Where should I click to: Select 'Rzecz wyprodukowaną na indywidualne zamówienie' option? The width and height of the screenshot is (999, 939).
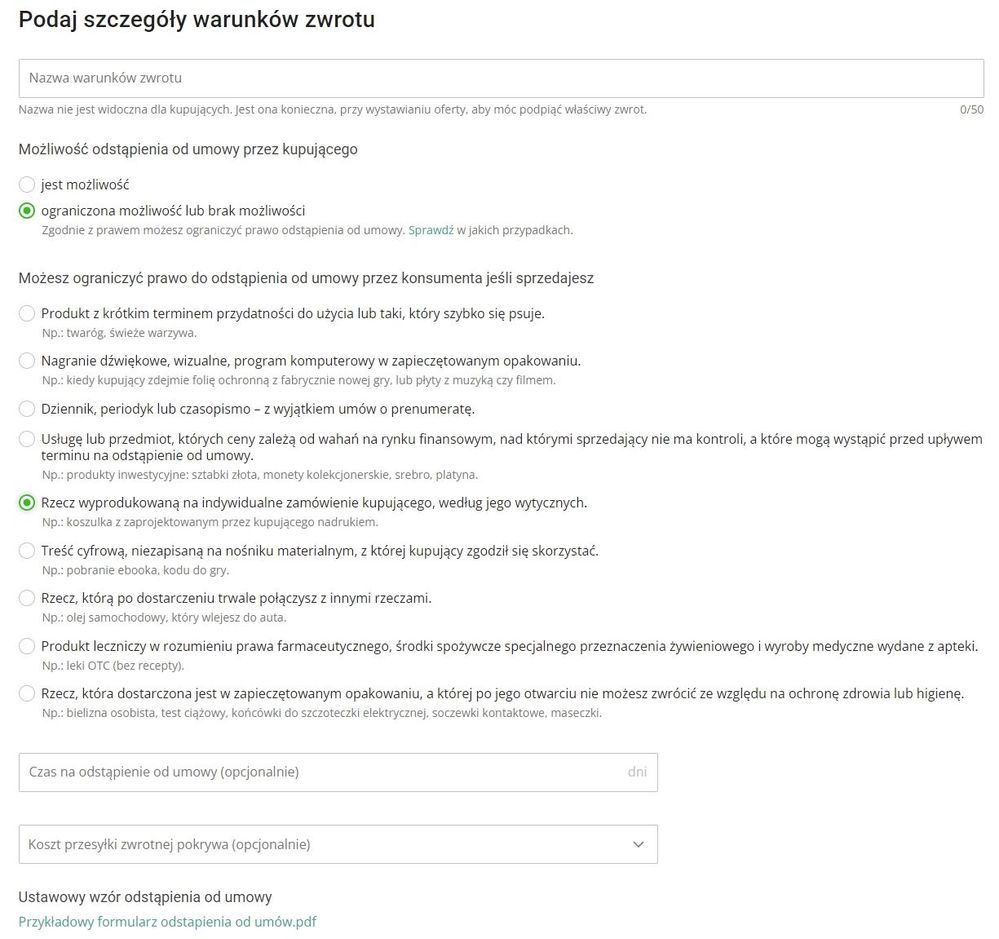(x=27, y=502)
